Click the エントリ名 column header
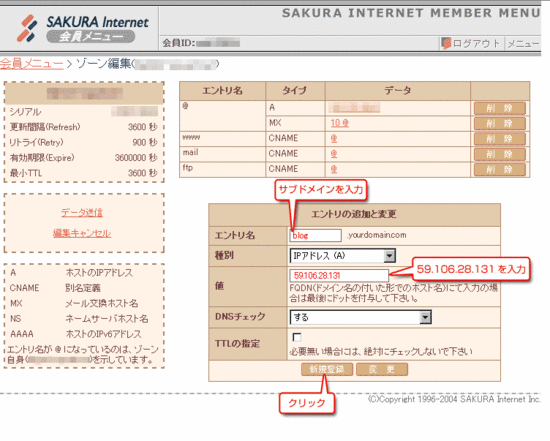 (x=222, y=91)
